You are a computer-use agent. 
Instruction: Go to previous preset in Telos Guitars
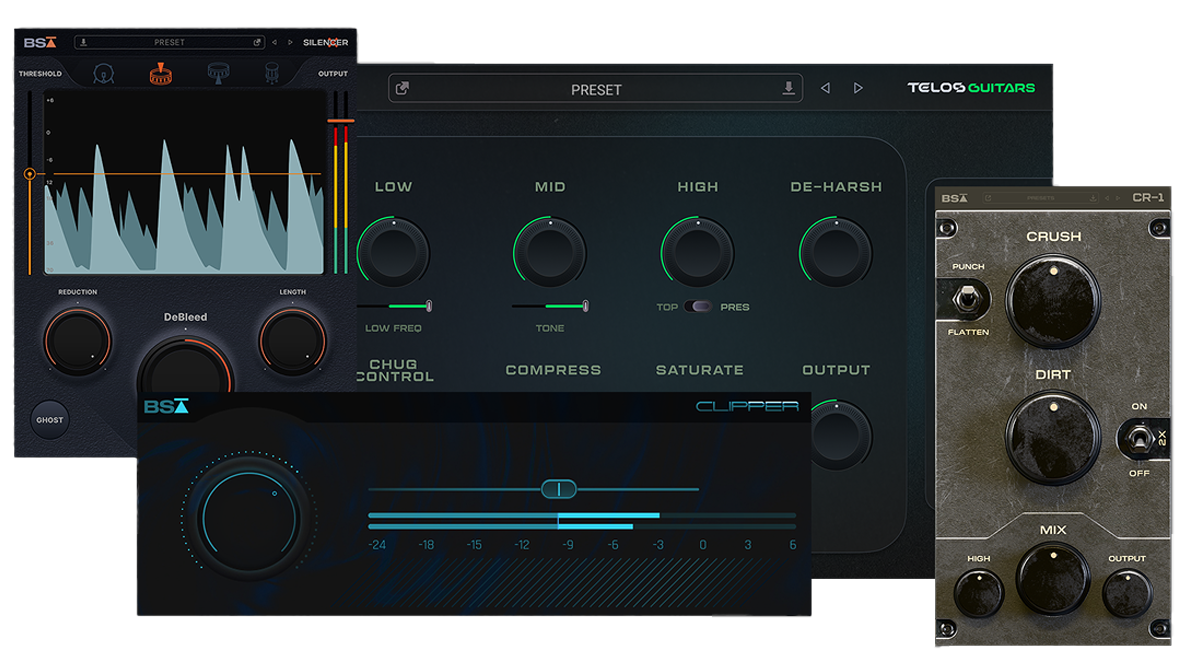click(x=825, y=89)
